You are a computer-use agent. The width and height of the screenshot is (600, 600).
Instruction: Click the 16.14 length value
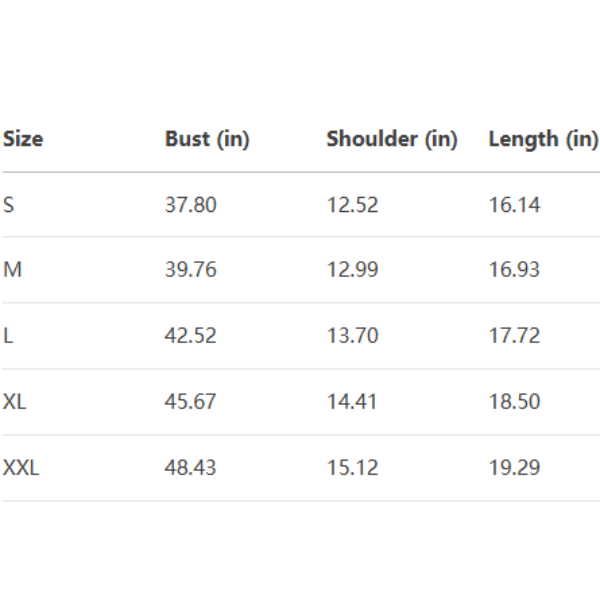pos(514,205)
